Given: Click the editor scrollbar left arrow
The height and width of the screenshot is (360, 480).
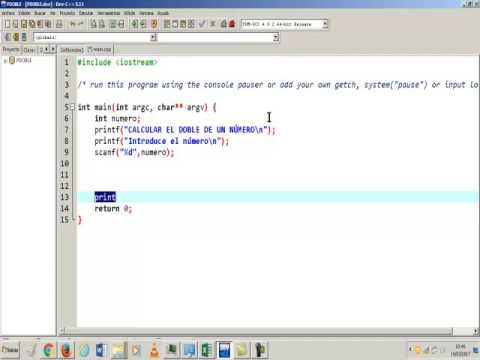Looking at the screenshot, I should [x=62, y=331].
